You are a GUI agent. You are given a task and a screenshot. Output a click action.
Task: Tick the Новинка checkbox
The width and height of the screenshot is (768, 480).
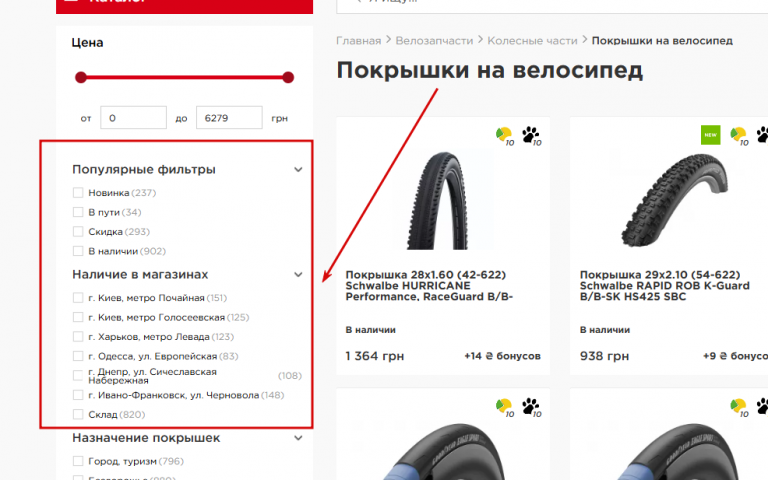tap(78, 192)
